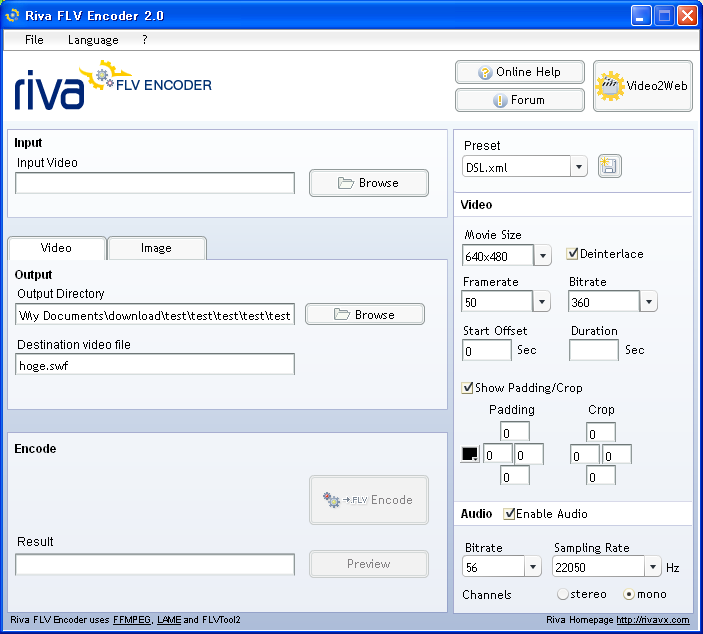The height and width of the screenshot is (634, 703).
Task: Click the right Crop value field
Action: coord(617,454)
